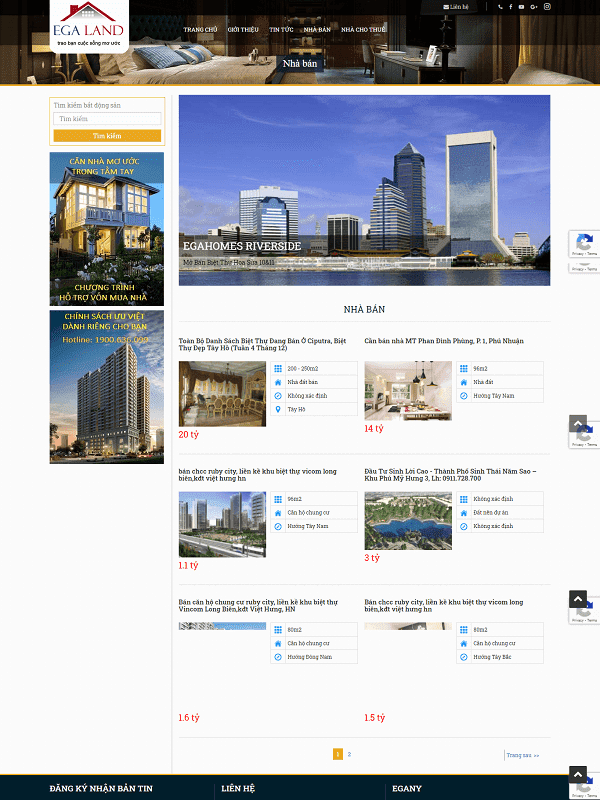Click the Liên hệ envelope link
The width and height of the screenshot is (600, 800).
tap(456, 7)
